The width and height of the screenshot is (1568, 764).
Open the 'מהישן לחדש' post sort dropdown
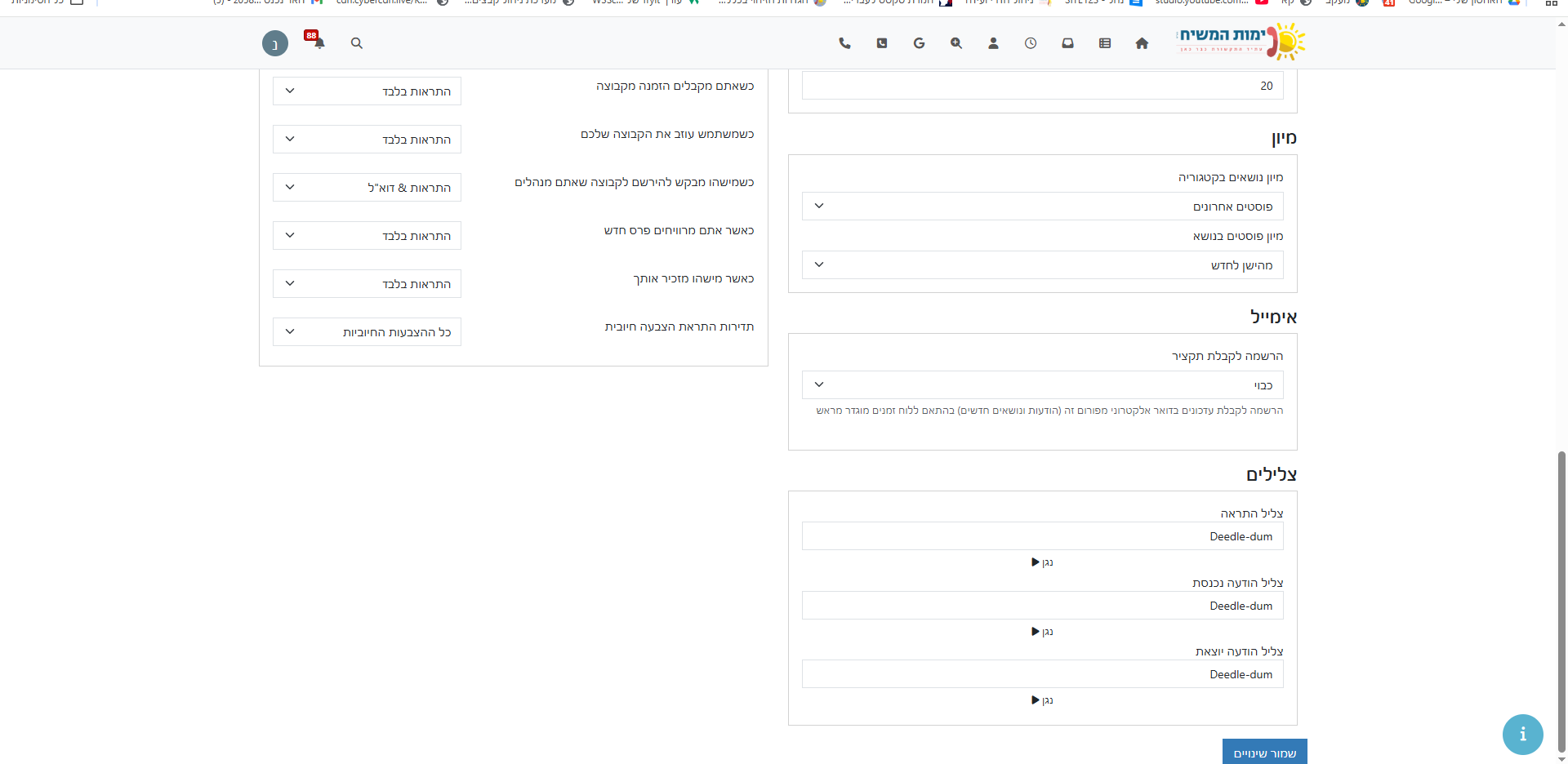pos(1042,265)
